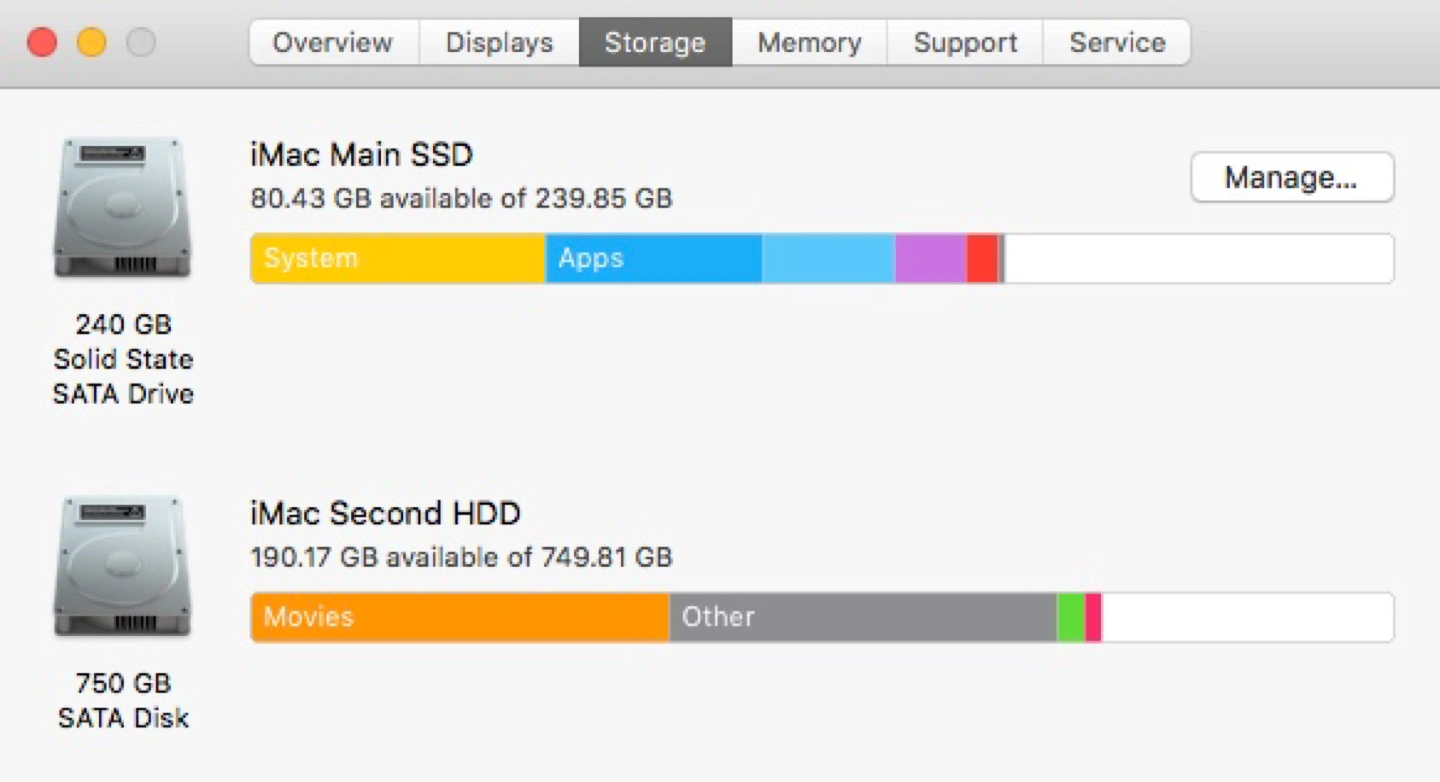Click the pink segment on HDD bar
The image size is (1440, 782).
coord(1093,617)
